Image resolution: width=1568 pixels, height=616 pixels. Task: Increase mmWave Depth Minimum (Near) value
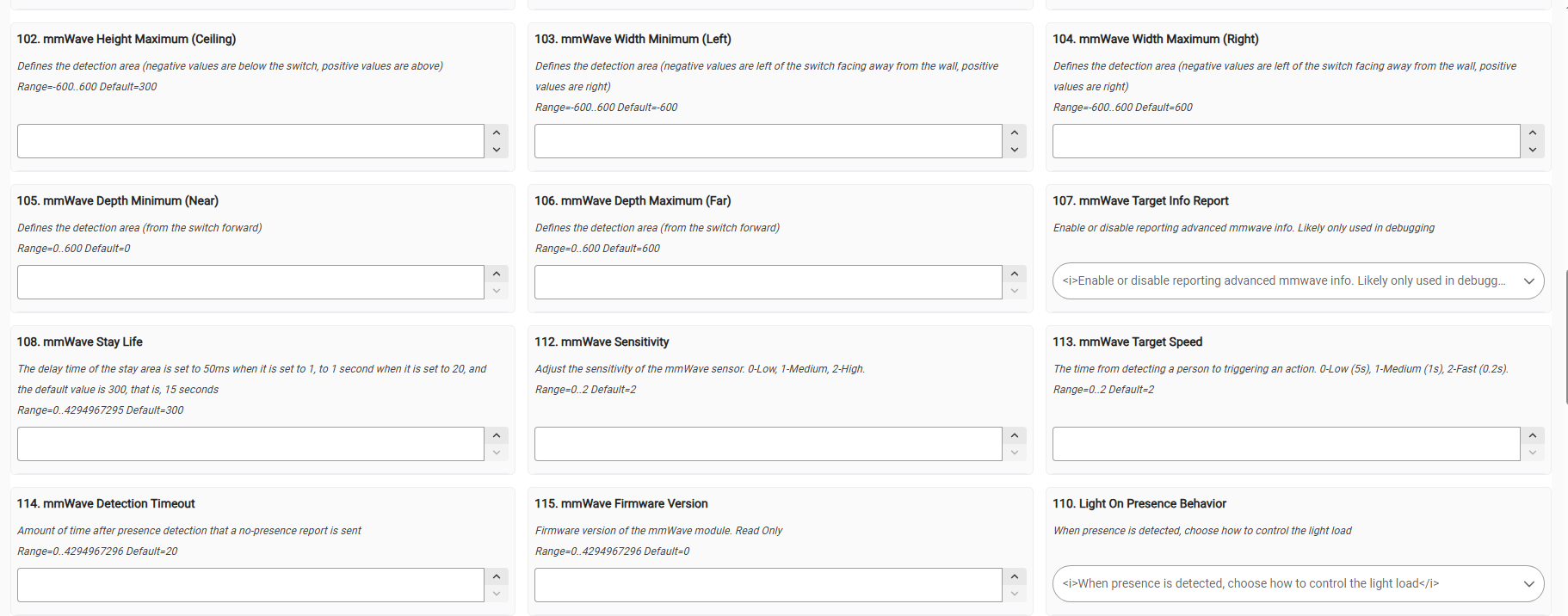point(497,274)
